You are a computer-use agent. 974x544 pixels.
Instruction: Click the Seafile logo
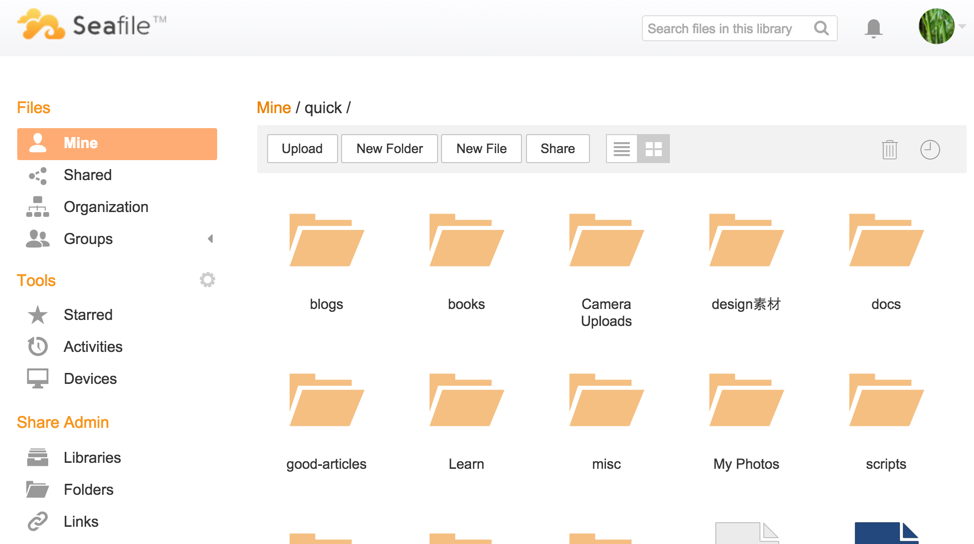pos(91,25)
